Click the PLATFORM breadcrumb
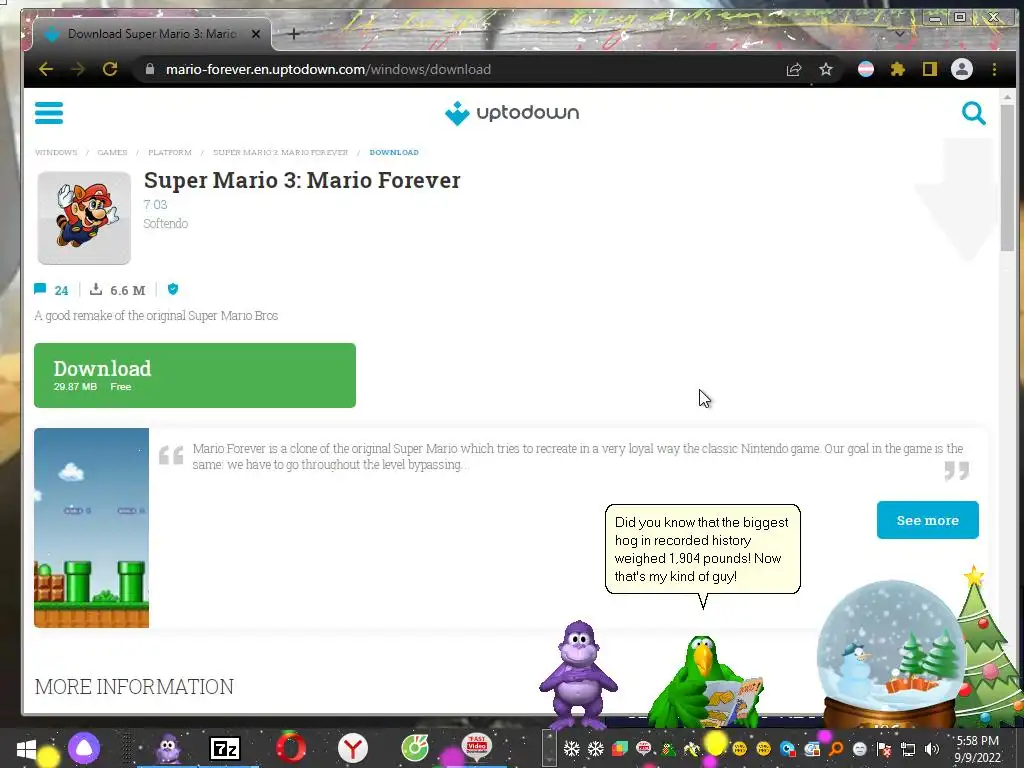The height and width of the screenshot is (768, 1024). [x=170, y=152]
